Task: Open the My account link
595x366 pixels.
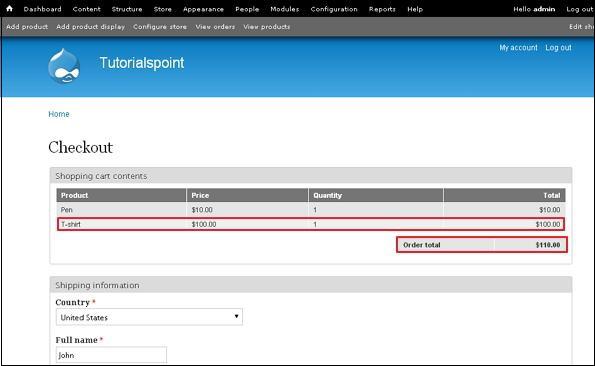Action: point(518,48)
